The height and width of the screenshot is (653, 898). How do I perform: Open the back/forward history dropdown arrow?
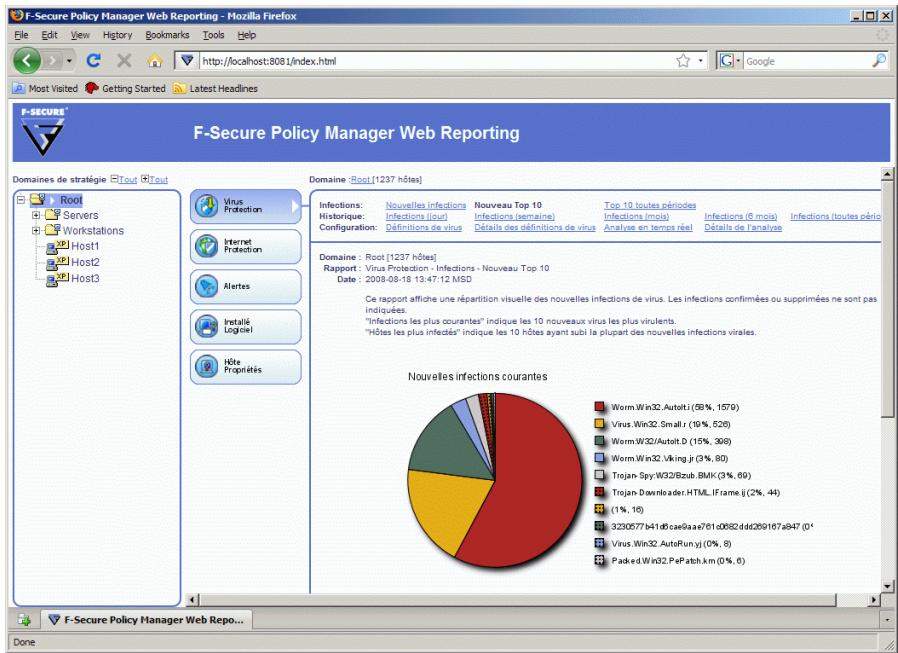coord(69,61)
